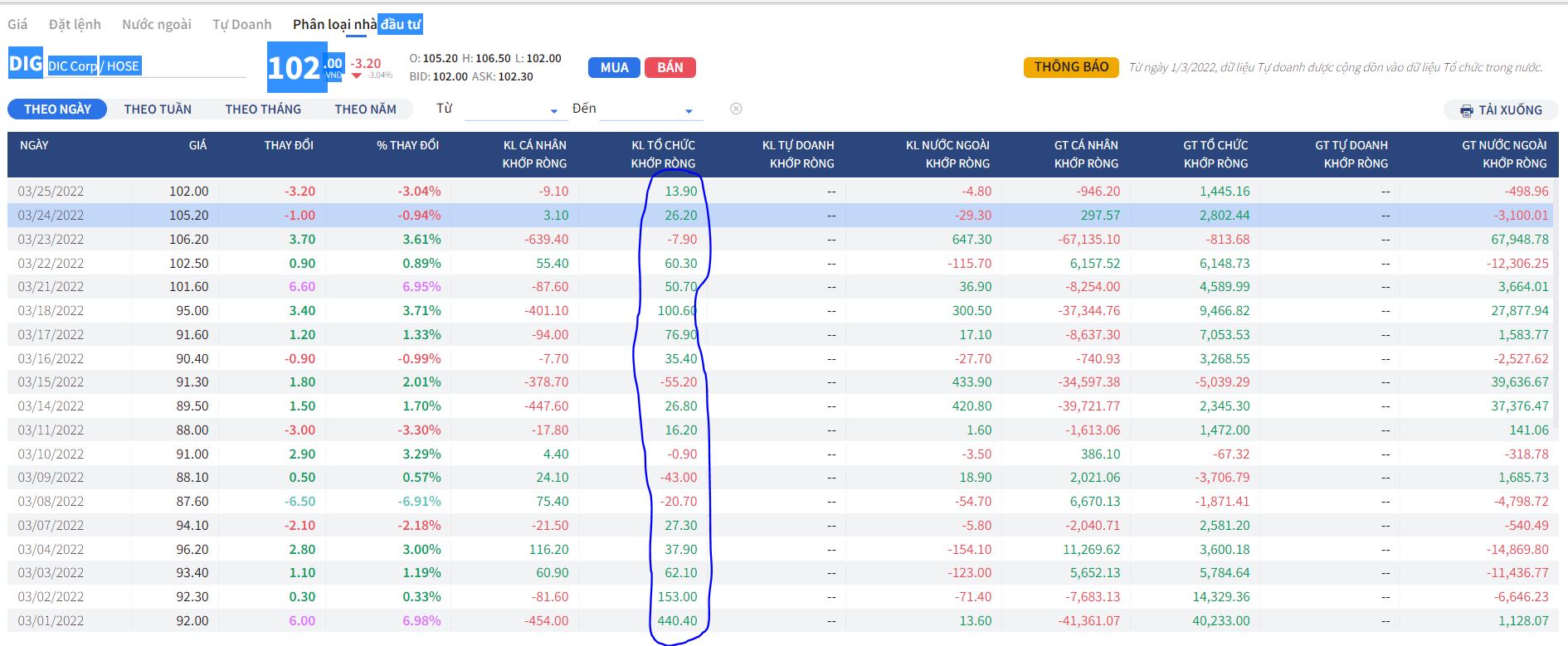The image size is (1568, 646).
Task: Click the 6.95% change value
Action: click(421, 286)
